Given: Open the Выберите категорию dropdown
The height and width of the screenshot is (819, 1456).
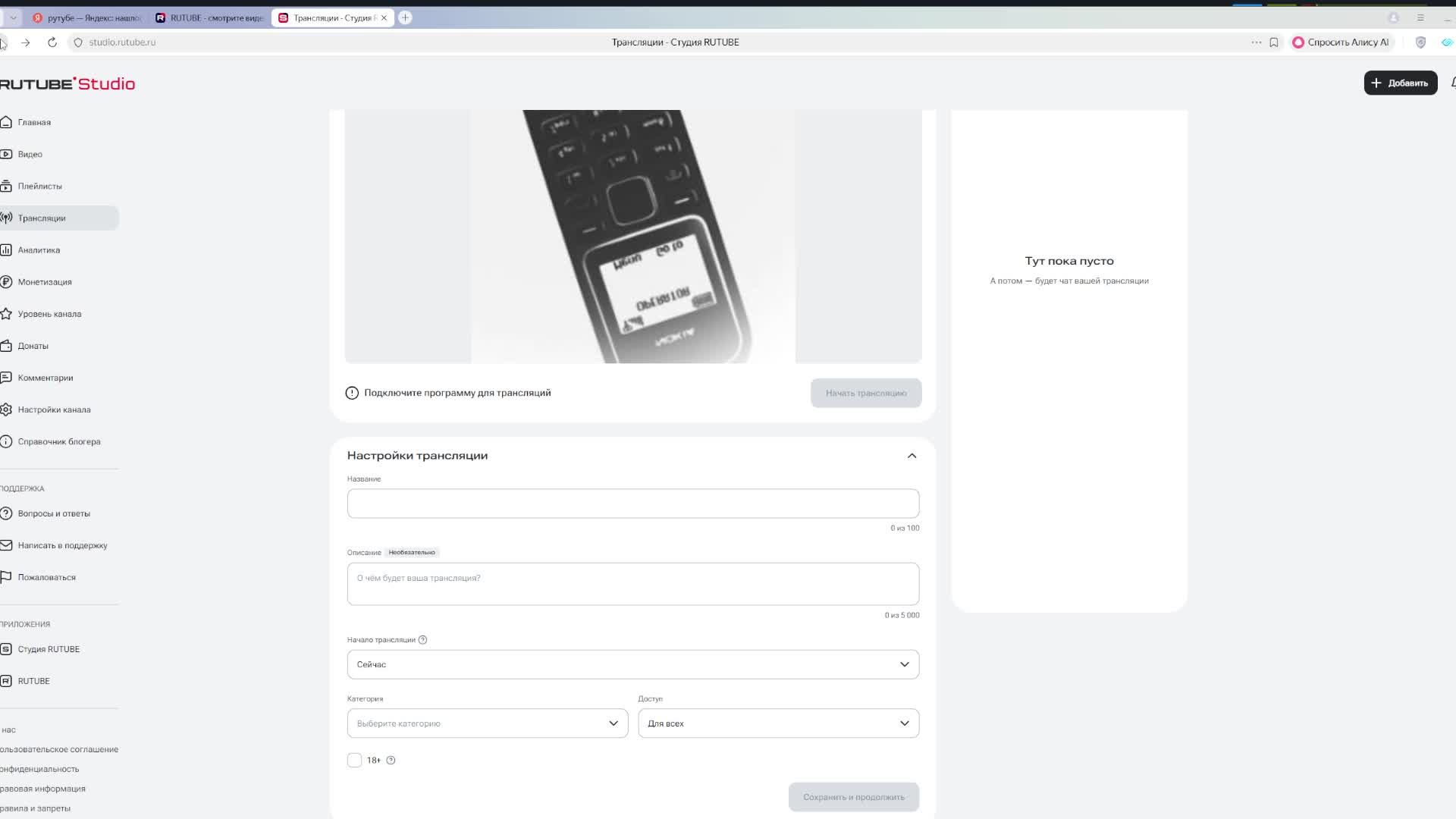Looking at the screenshot, I should coord(487,723).
